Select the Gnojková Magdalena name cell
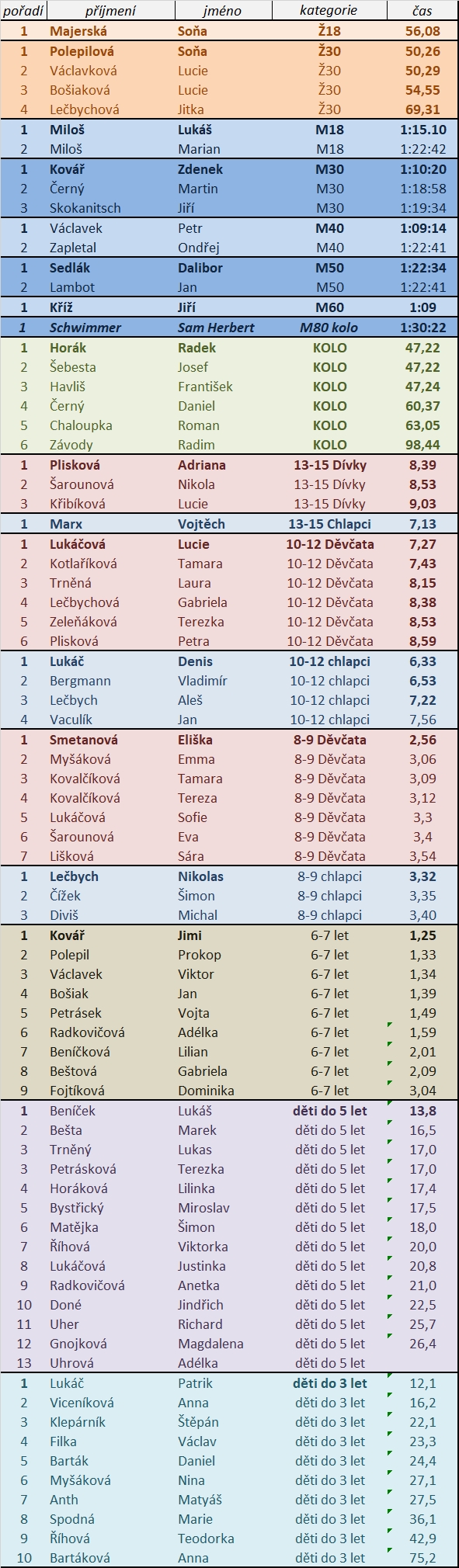Screen dimensions: 459x1568 click(x=223, y=1344)
